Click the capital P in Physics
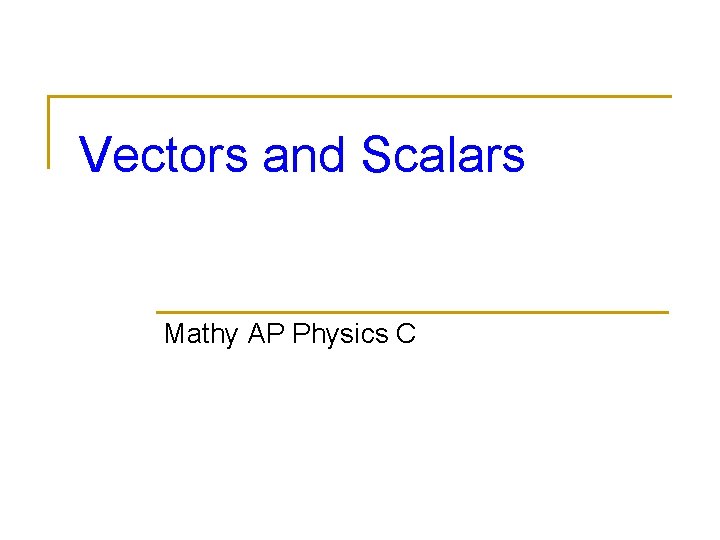 (299, 334)
